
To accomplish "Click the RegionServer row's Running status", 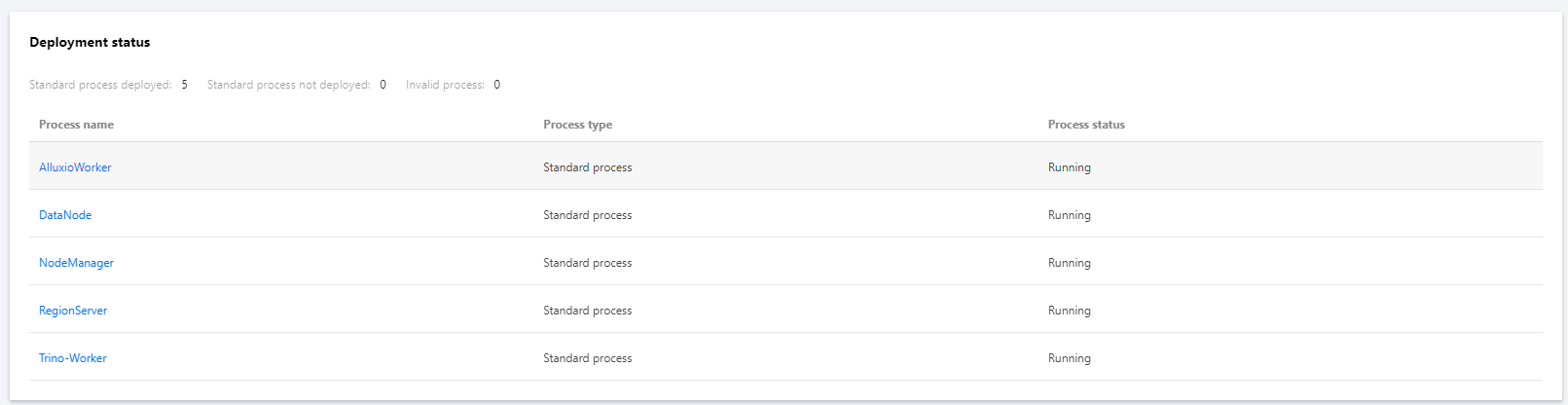I will tap(1069, 311).
